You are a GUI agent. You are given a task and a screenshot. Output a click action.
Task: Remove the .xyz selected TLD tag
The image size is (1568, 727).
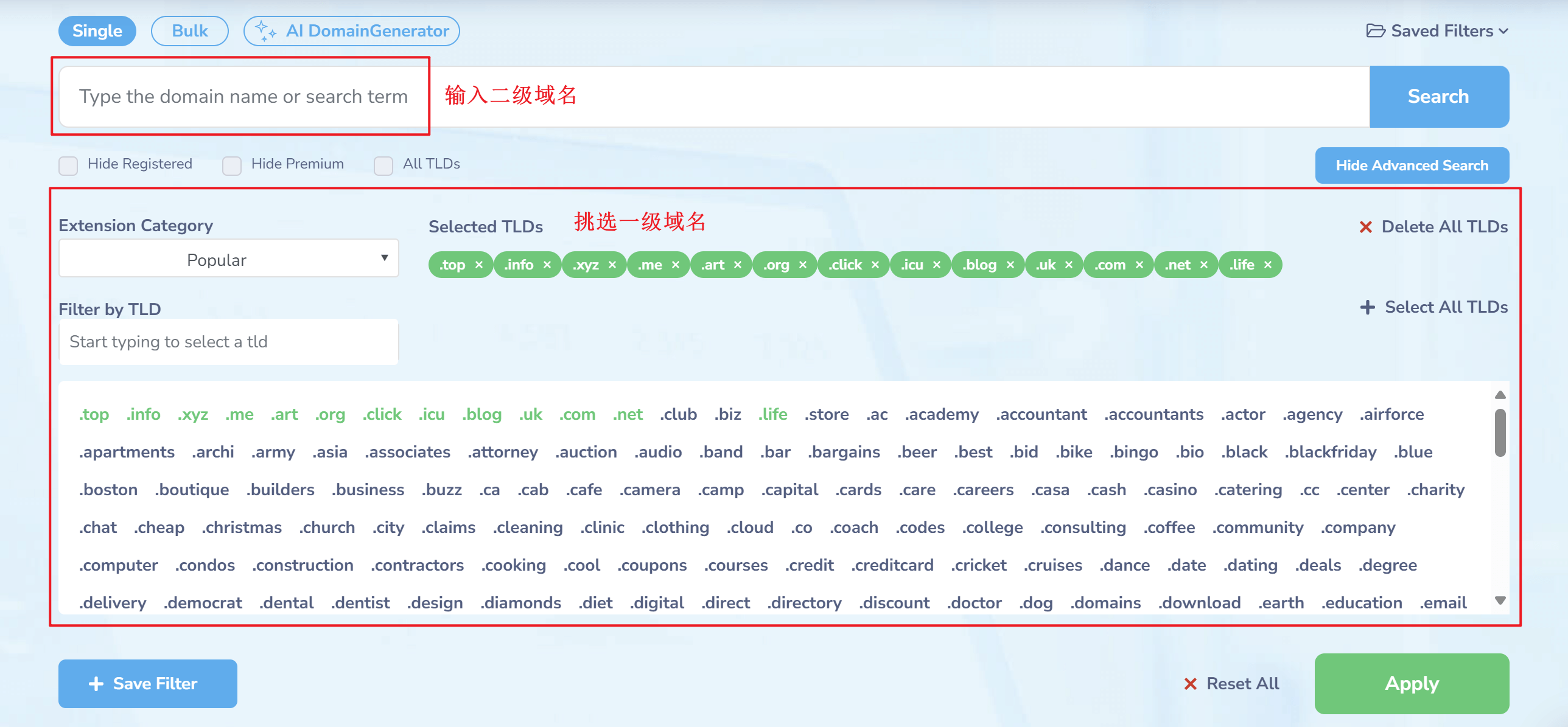(x=612, y=265)
